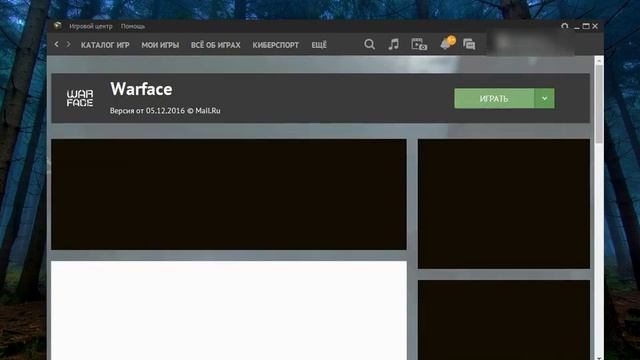
Task: Click the scrollbar up arrow
Action: click(599, 61)
